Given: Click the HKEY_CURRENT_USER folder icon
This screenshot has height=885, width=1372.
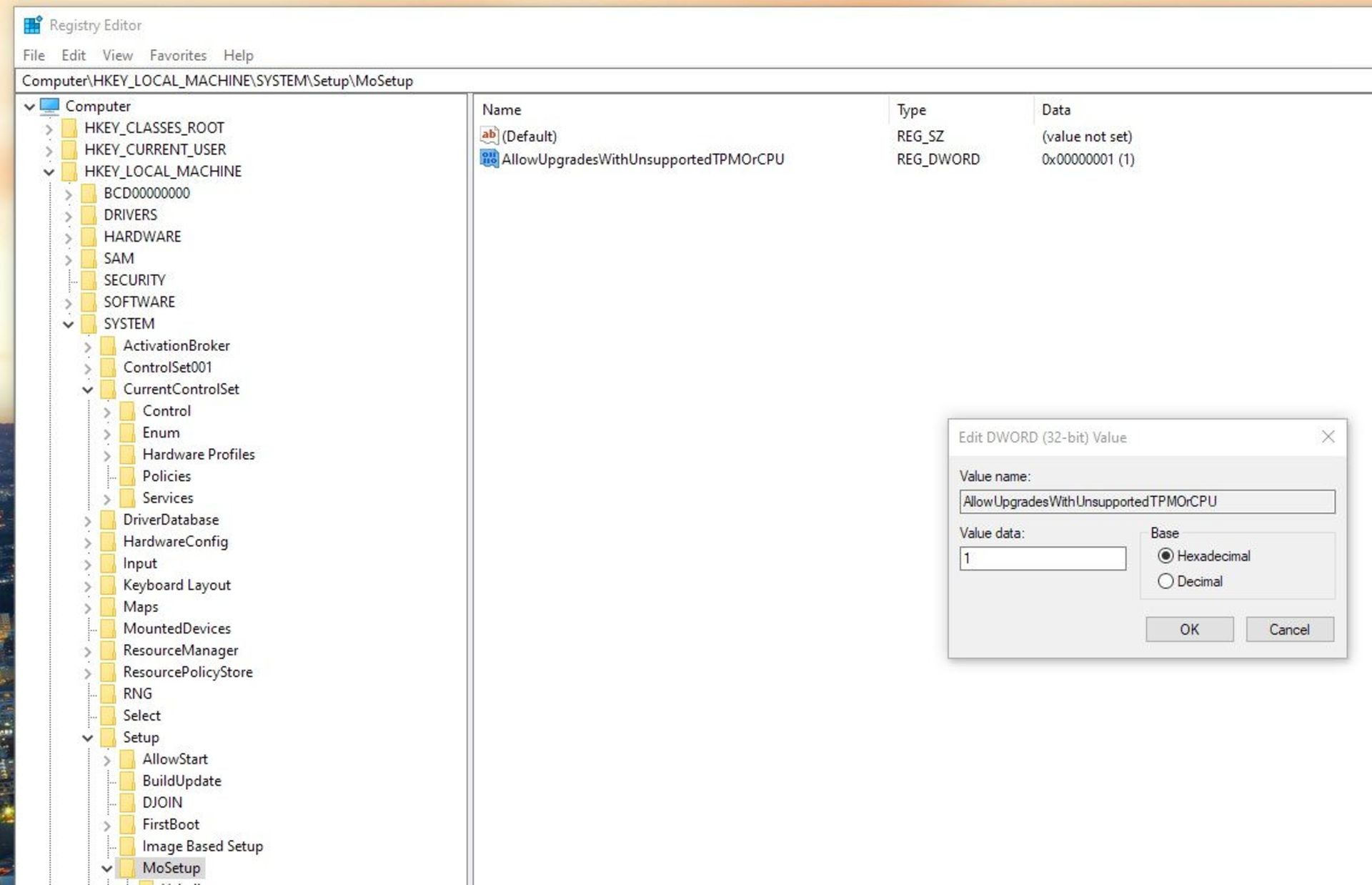Looking at the screenshot, I should (x=70, y=149).
